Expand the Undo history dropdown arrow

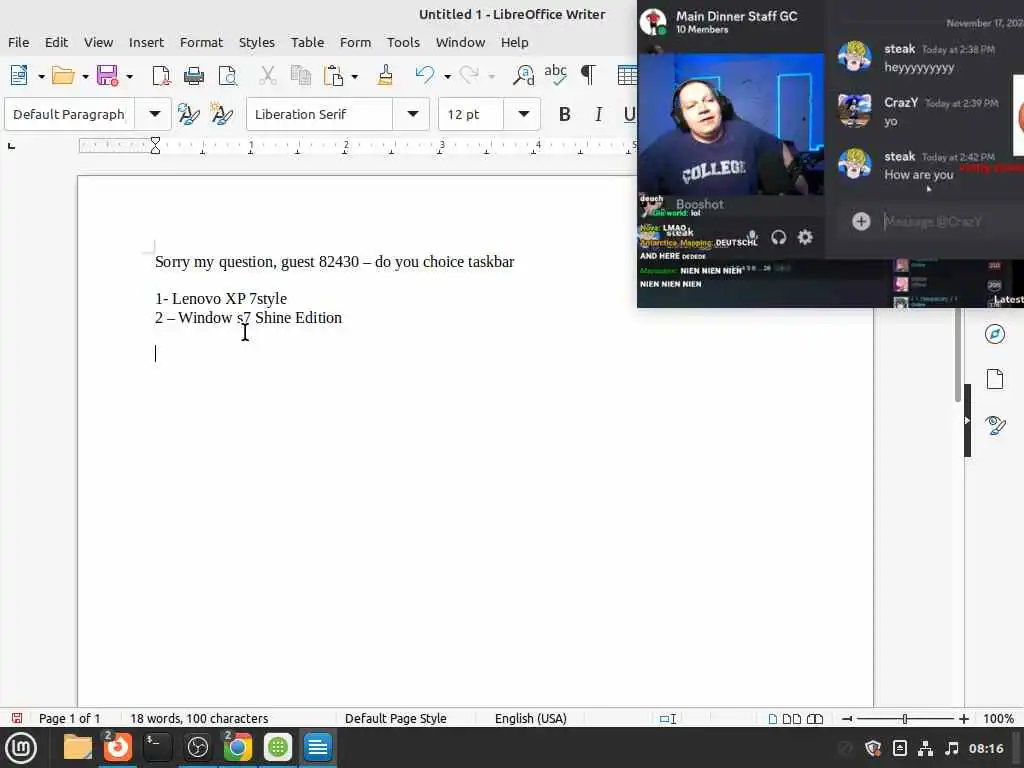coord(447,76)
